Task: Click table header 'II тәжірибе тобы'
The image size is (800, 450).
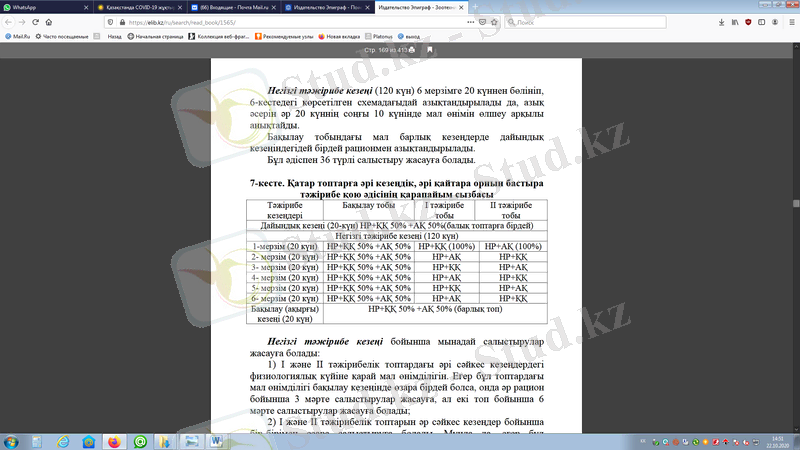Action: 511,210
